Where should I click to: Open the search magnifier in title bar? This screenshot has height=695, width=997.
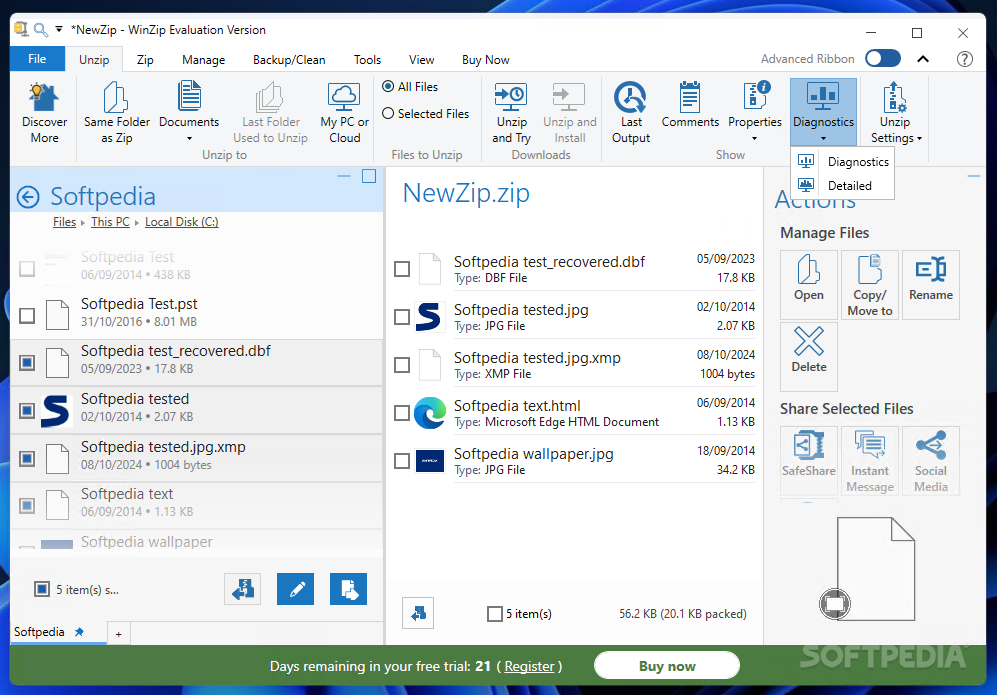[41, 29]
